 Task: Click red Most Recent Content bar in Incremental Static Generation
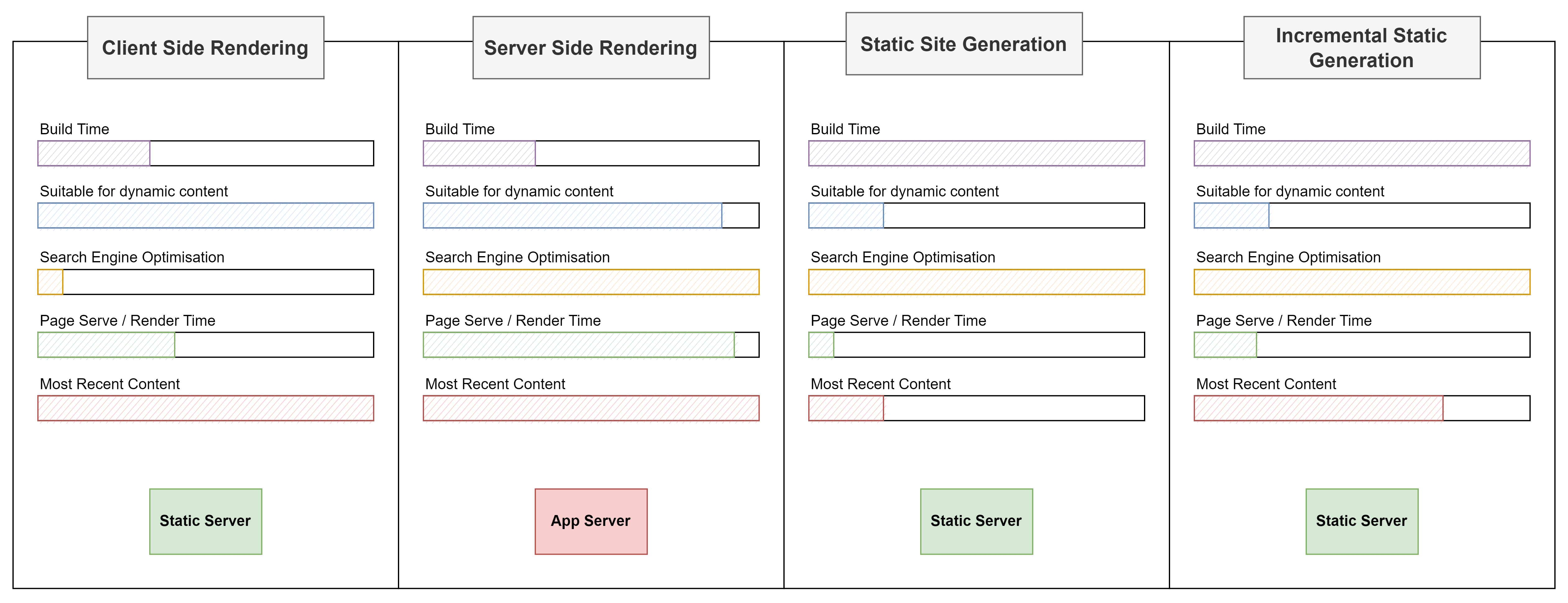click(1318, 408)
